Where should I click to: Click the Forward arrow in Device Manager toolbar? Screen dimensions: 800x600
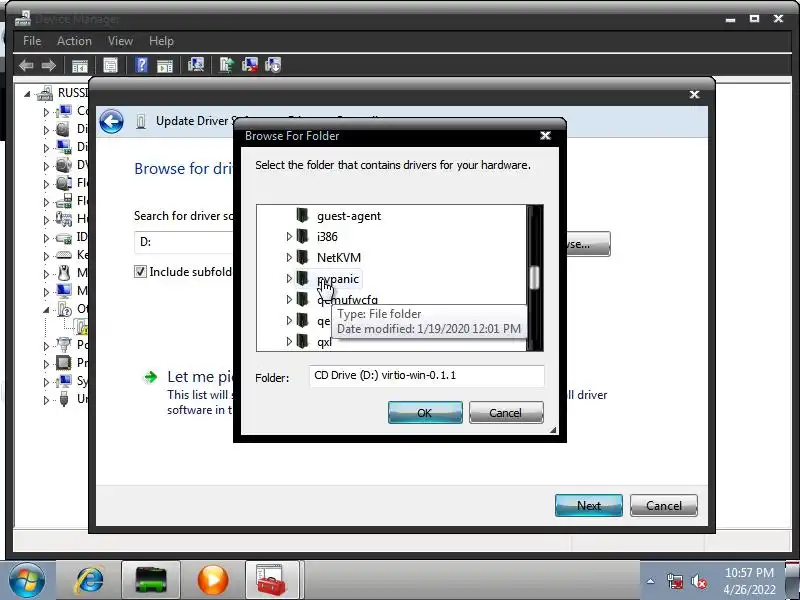click(48, 65)
